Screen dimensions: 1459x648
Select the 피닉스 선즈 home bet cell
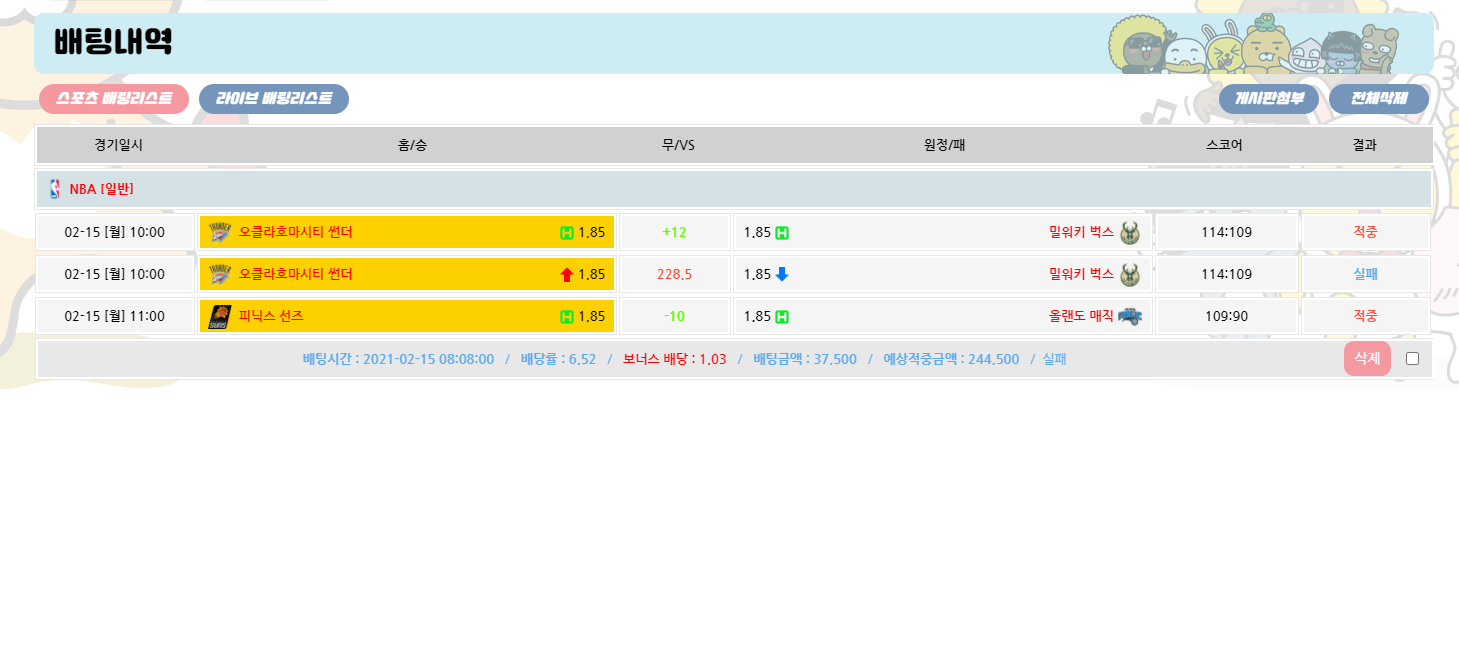(406, 317)
